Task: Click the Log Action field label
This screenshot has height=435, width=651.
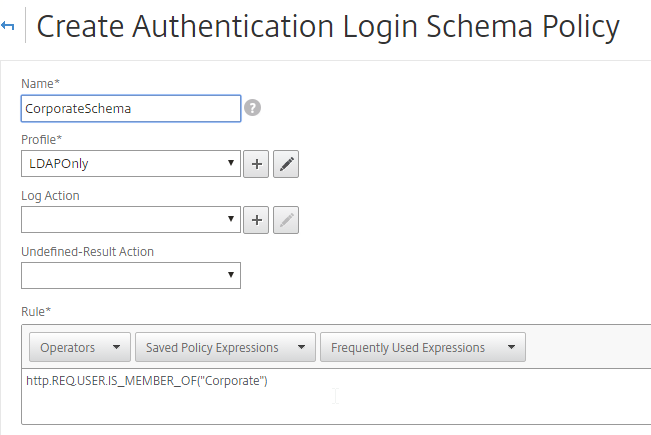Action: (50, 195)
